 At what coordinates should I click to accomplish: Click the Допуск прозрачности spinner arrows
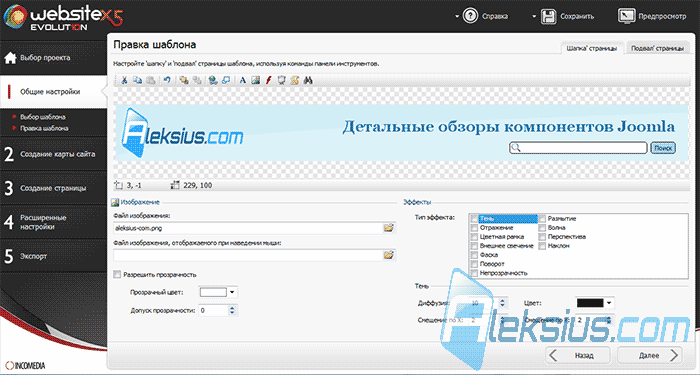(232, 310)
